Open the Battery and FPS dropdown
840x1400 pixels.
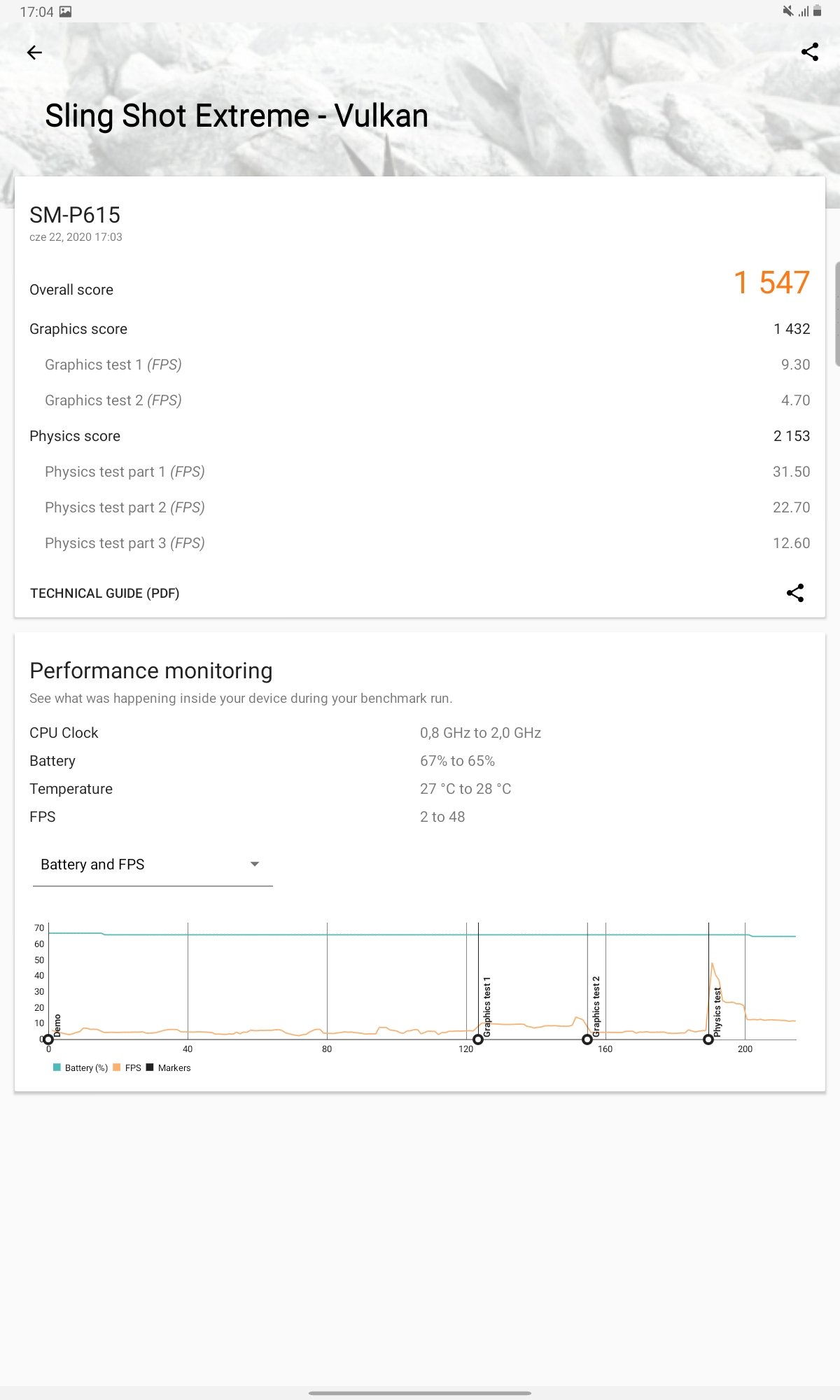click(153, 864)
